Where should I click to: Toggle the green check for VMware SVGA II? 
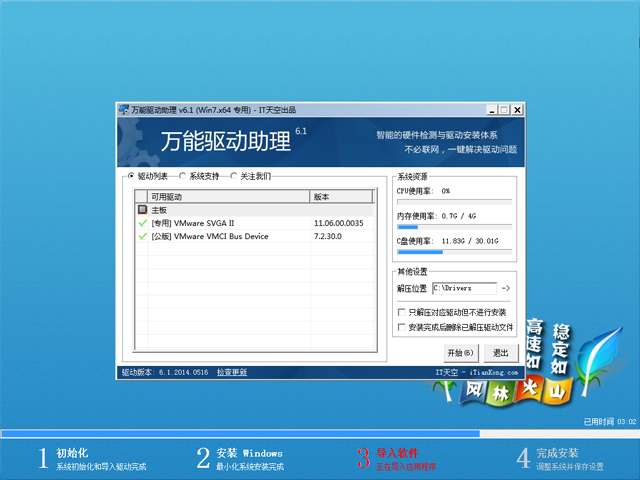click(143, 223)
